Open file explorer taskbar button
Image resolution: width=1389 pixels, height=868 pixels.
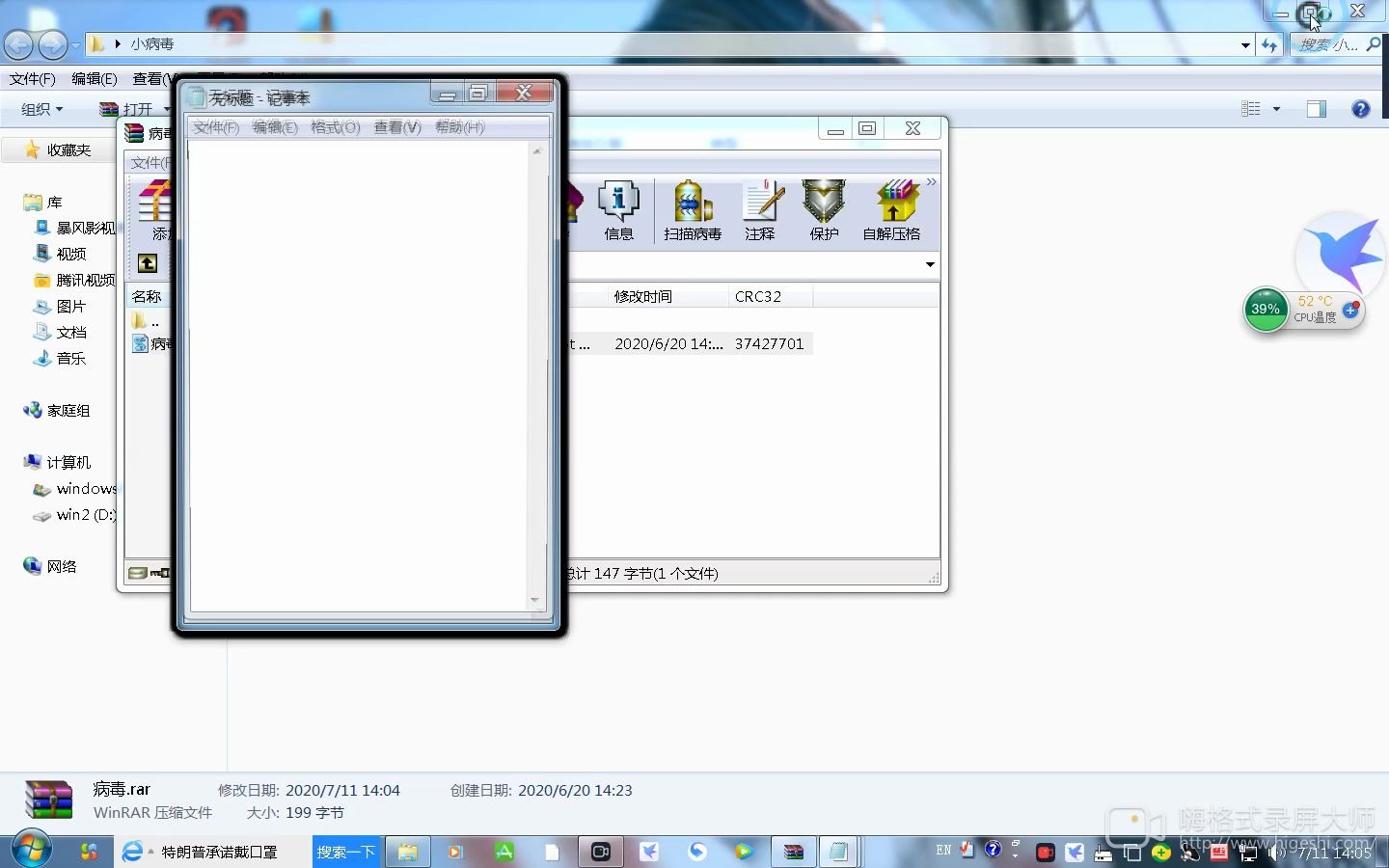(x=408, y=852)
